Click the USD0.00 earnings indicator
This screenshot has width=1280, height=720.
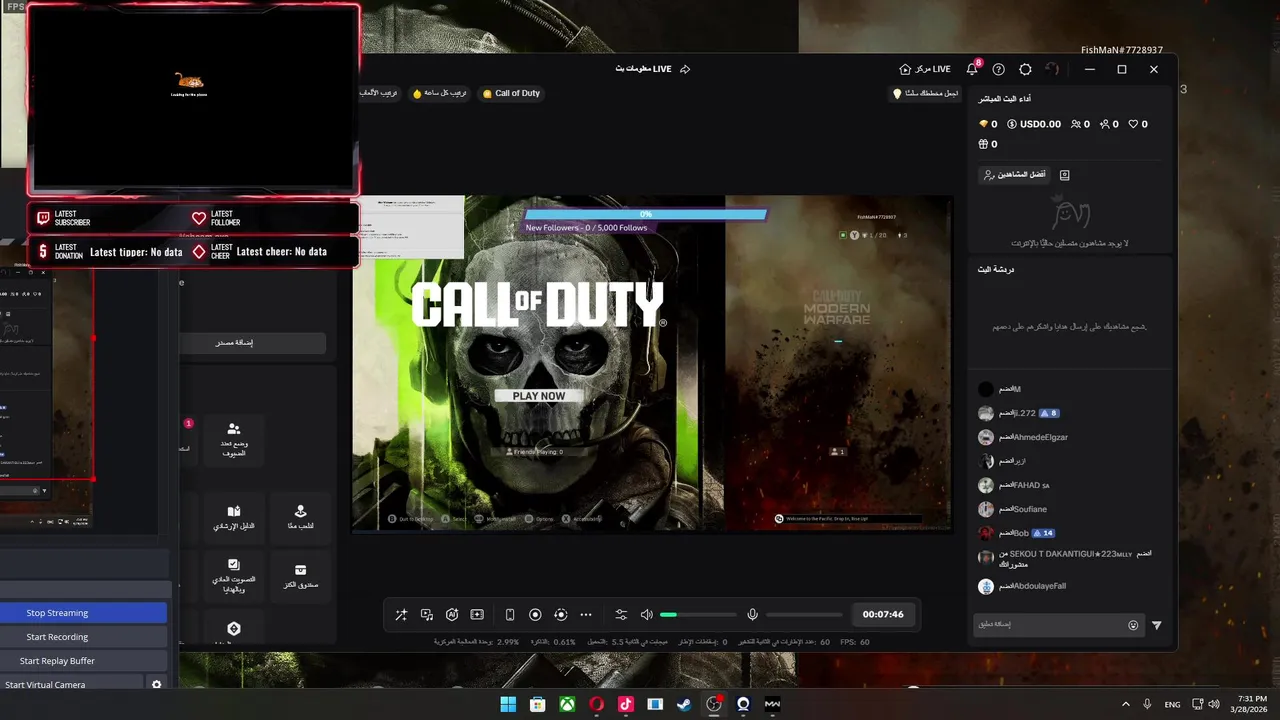(1034, 124)
